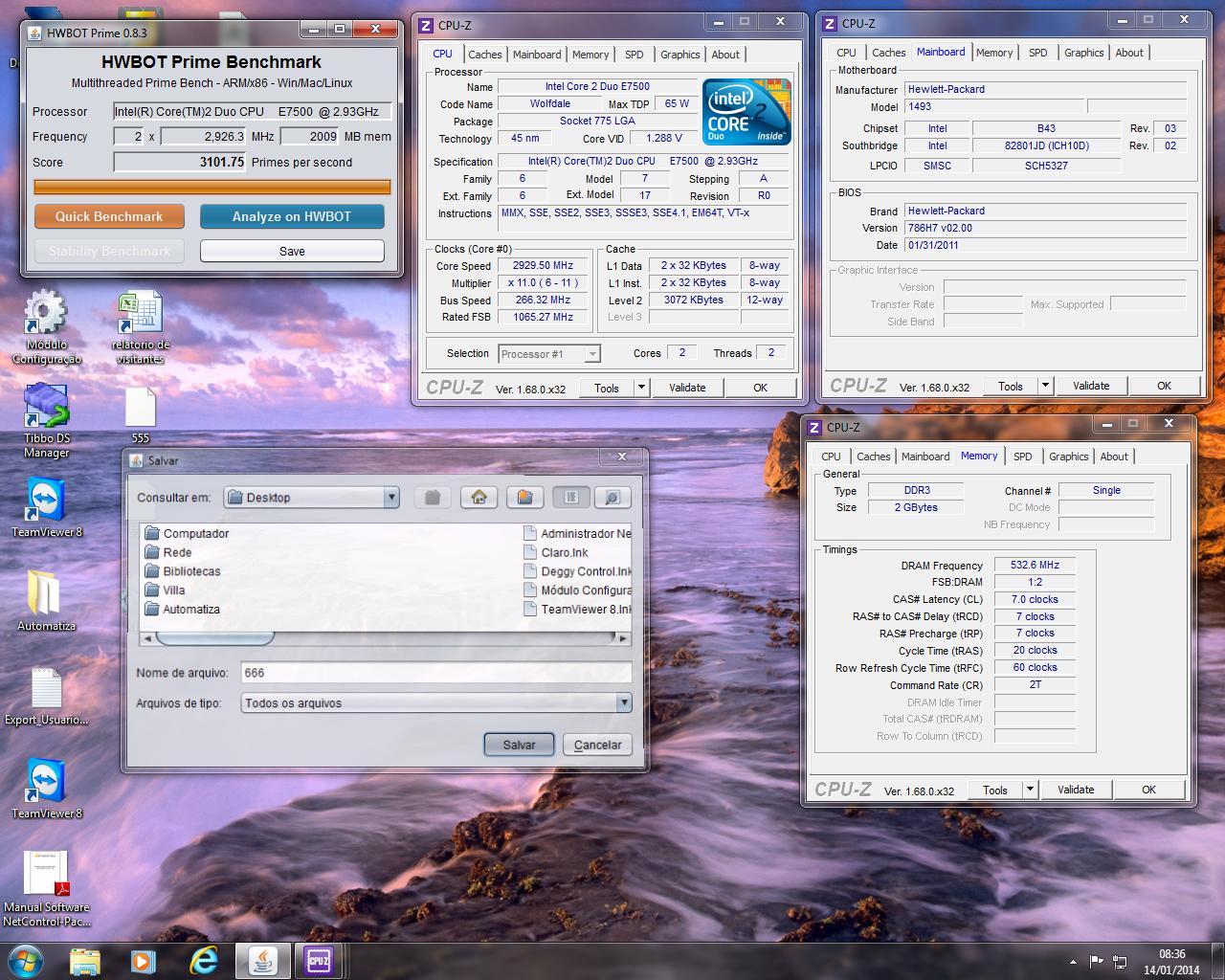The height and width of the screenshot is (980, 1225).
Task: Select the Villa folder in file list
Action: click(165, 590)
